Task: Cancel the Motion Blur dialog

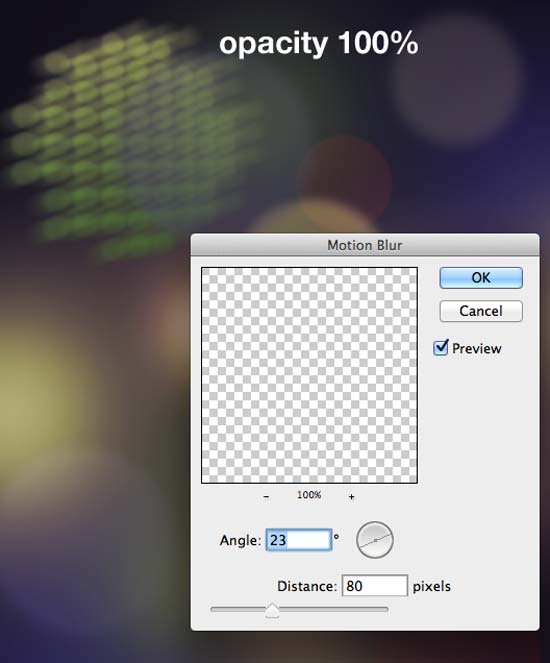Action: 481,311
